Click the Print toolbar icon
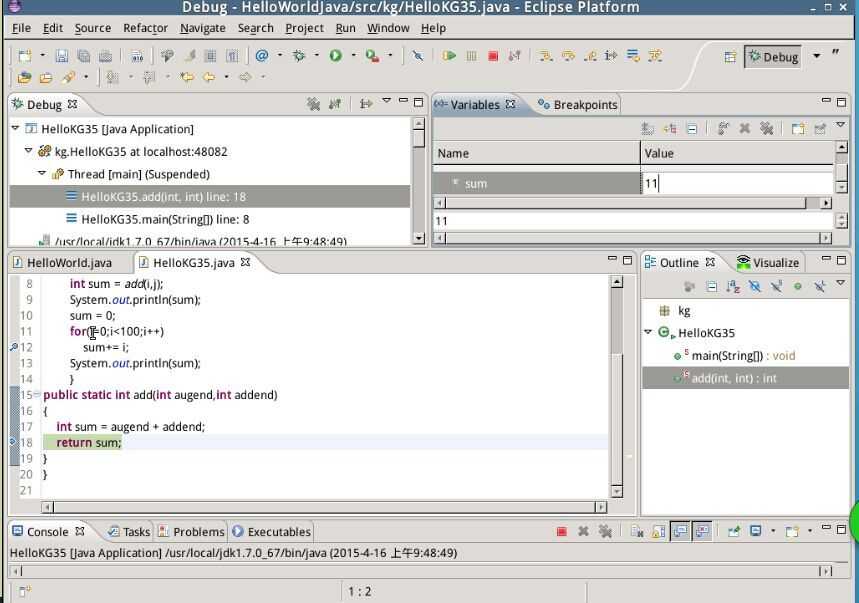The image size is (859, 603). [x=105, y=56]
